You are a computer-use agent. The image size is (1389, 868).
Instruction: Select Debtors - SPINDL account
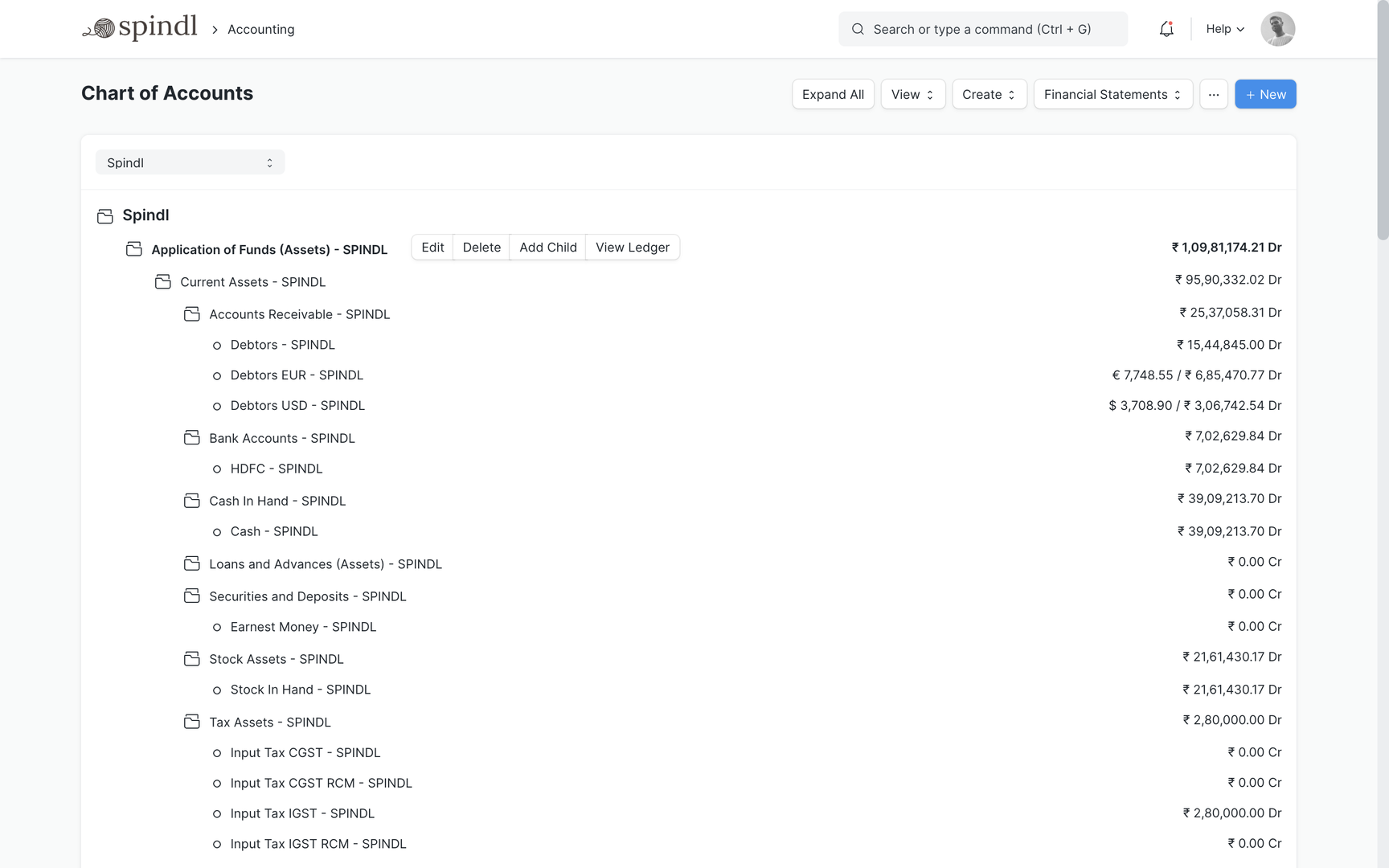click(282, 345)
